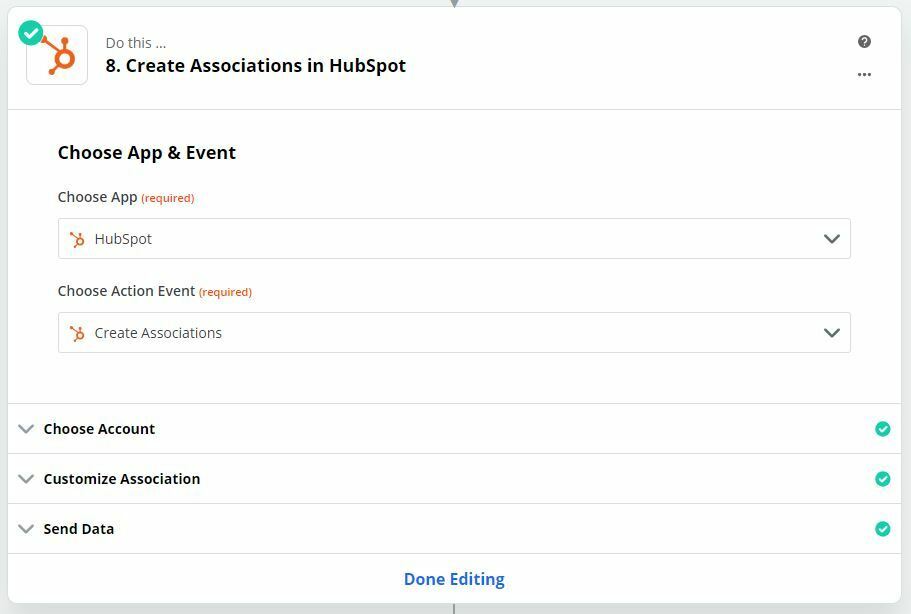Viewport: 911px width, 614px height.
Task: Open the Choose App dropdown arrow
Action: click(x=831, y=239)
